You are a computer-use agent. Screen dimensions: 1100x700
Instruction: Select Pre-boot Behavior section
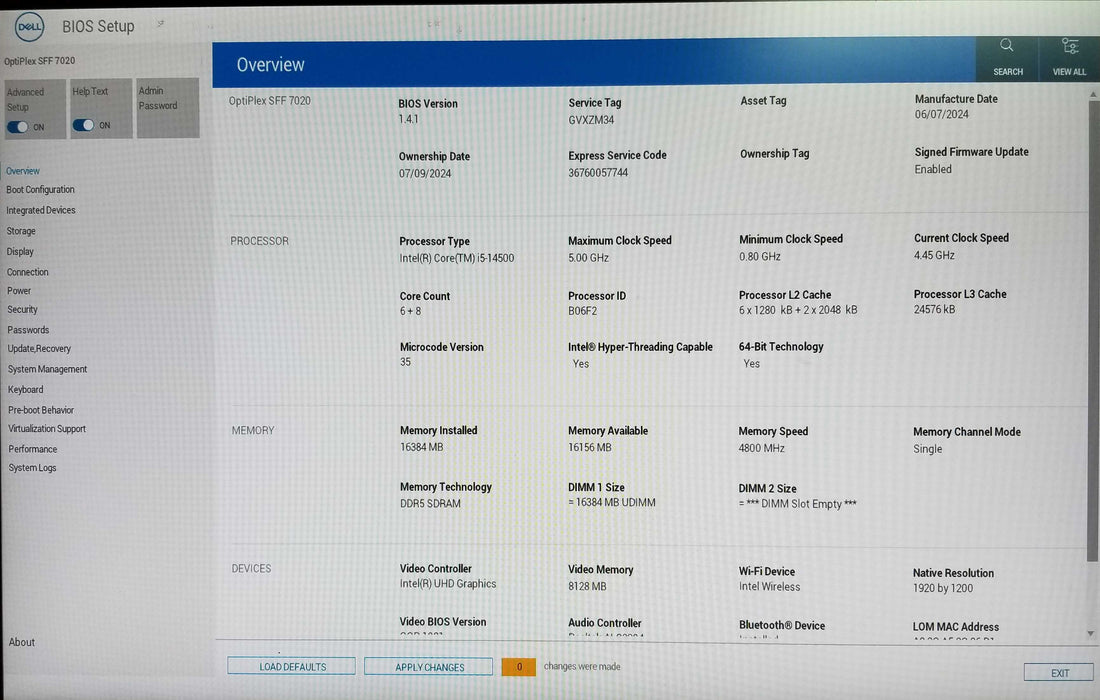(41, 410)
